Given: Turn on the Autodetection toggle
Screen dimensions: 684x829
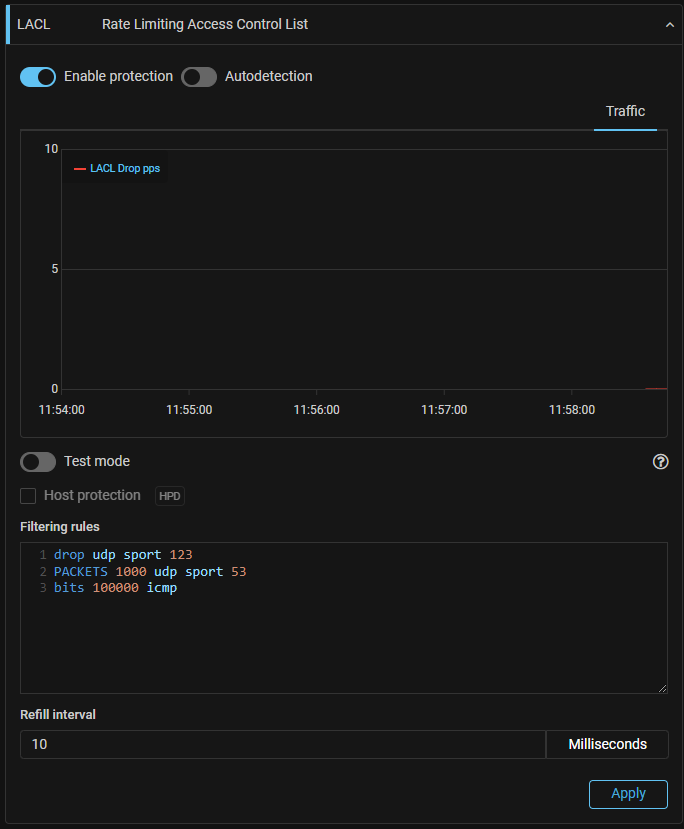Looking at the screenshot, I should coord(199,77).
